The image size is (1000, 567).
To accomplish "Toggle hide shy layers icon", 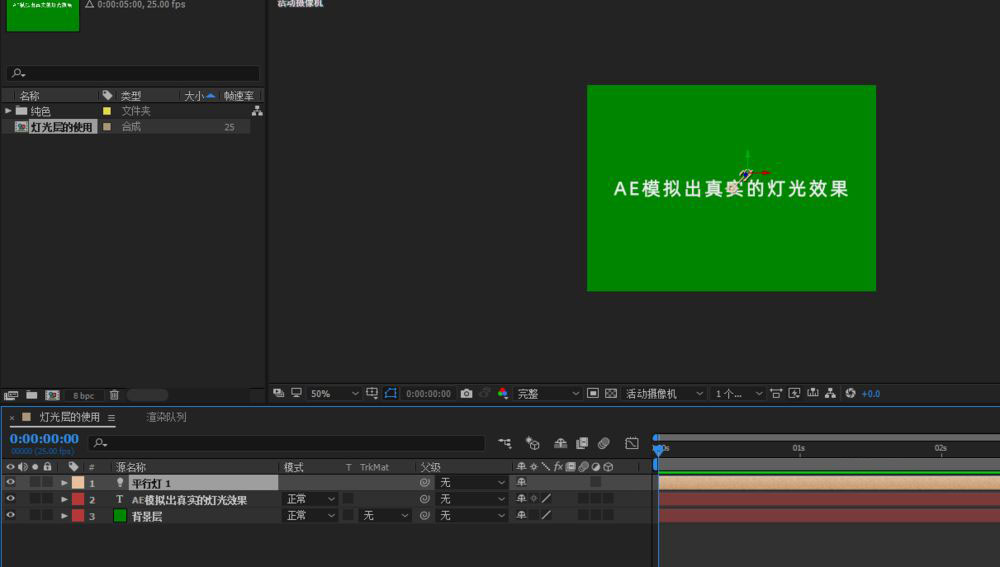I will [561, 443].
